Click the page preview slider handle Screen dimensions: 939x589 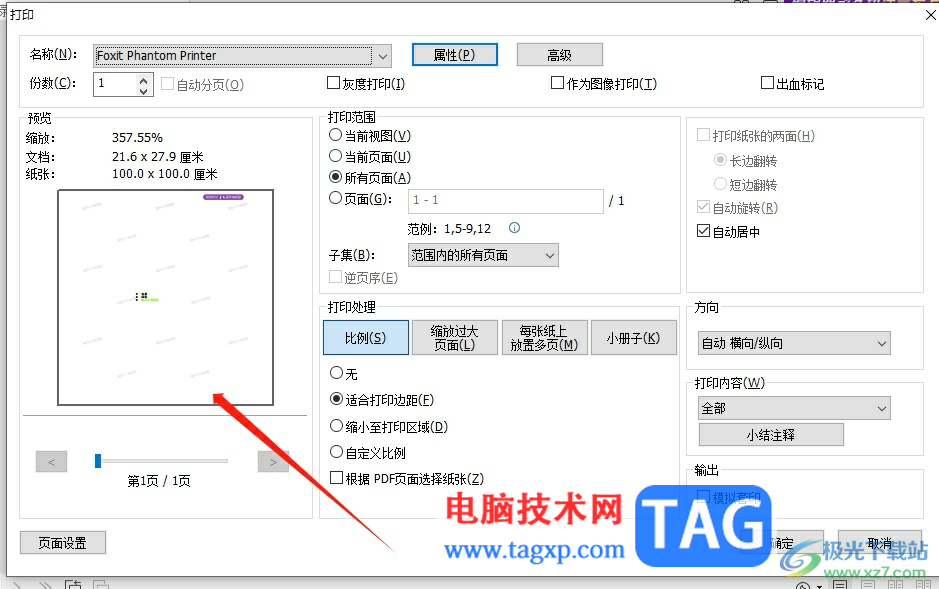(98, 460)
